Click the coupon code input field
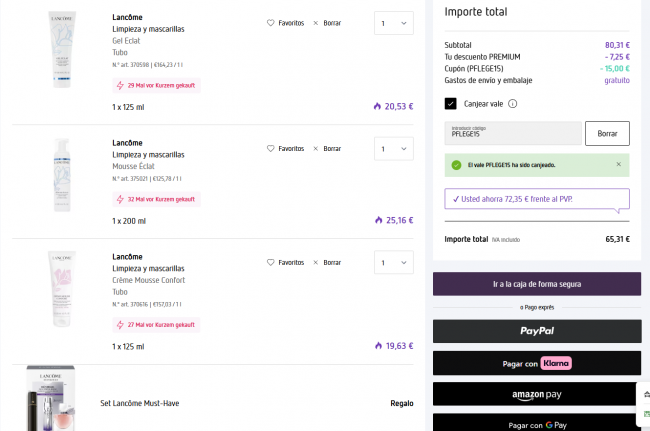 (512, 133)
